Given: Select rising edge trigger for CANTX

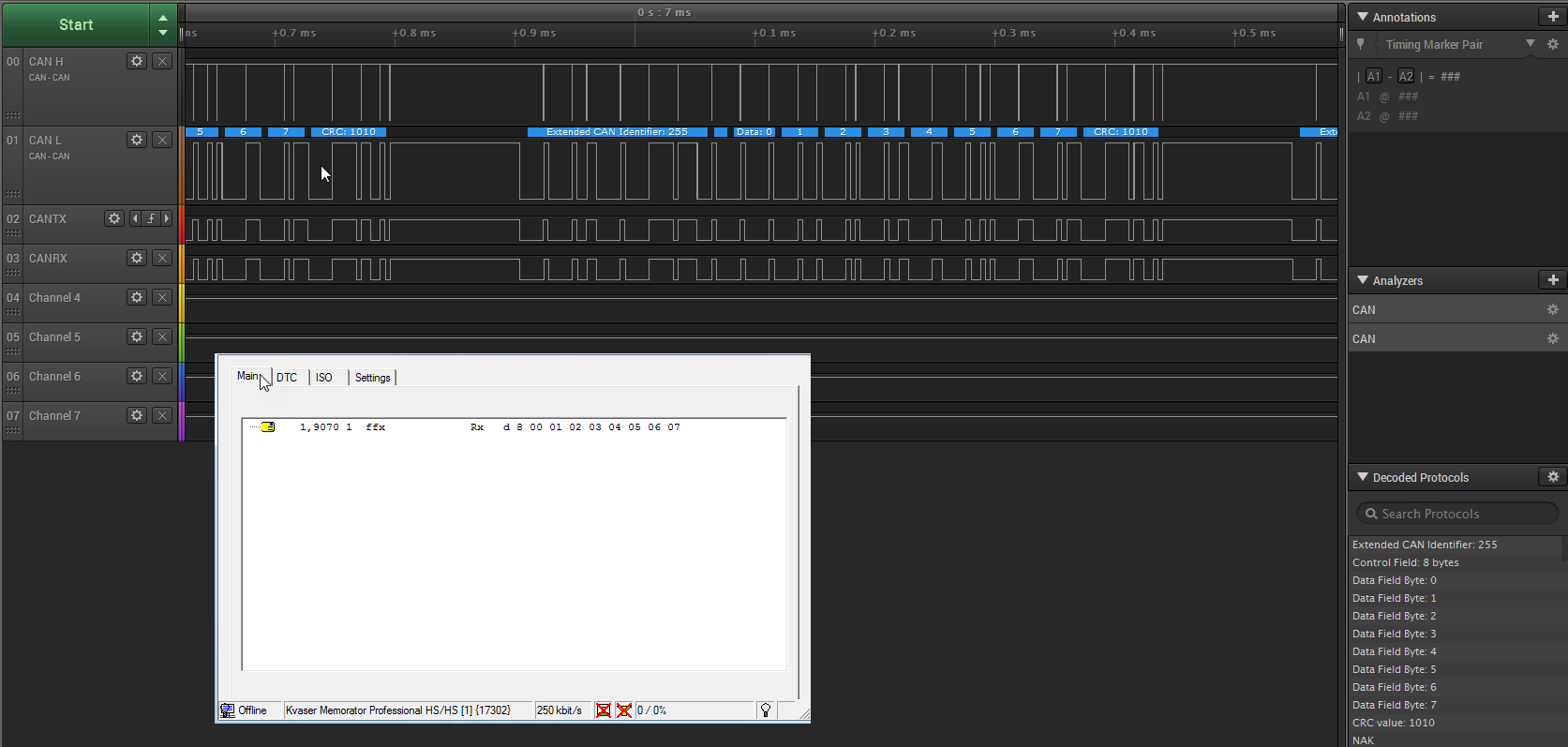Looking at the screenshot, I should [x=151, y=218].
